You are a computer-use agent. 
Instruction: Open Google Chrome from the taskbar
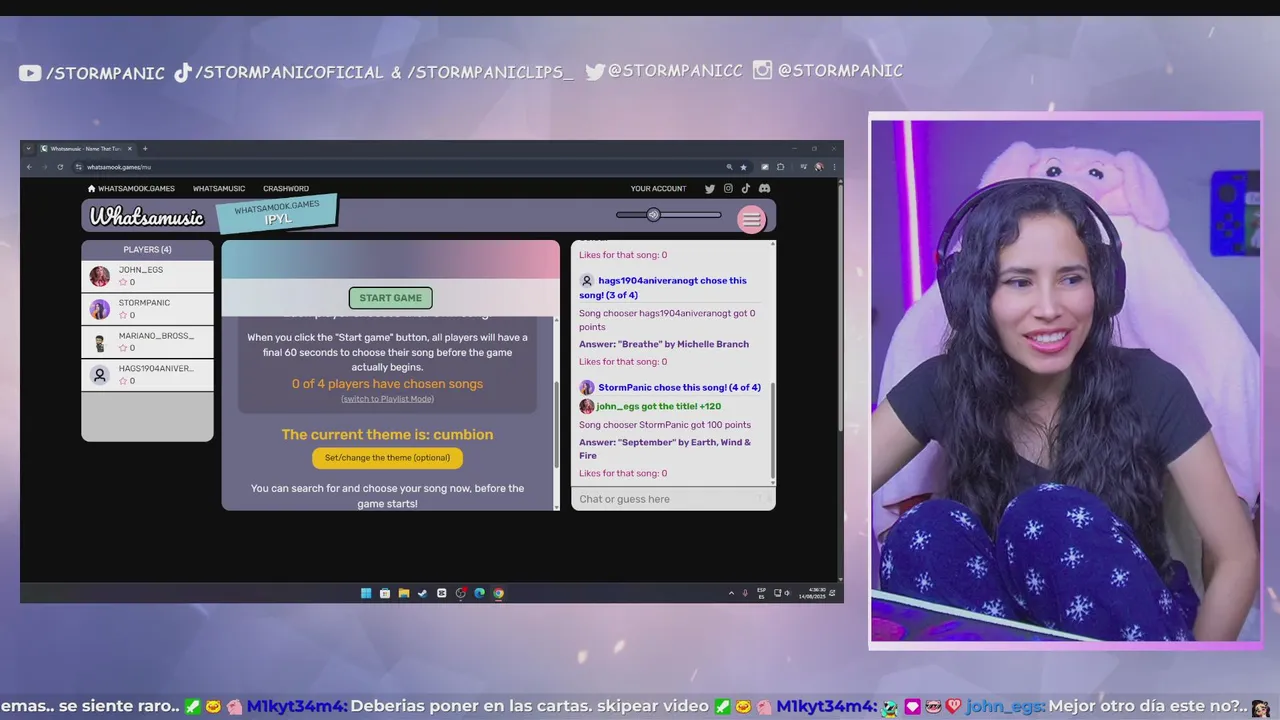[x=498, y=593]
